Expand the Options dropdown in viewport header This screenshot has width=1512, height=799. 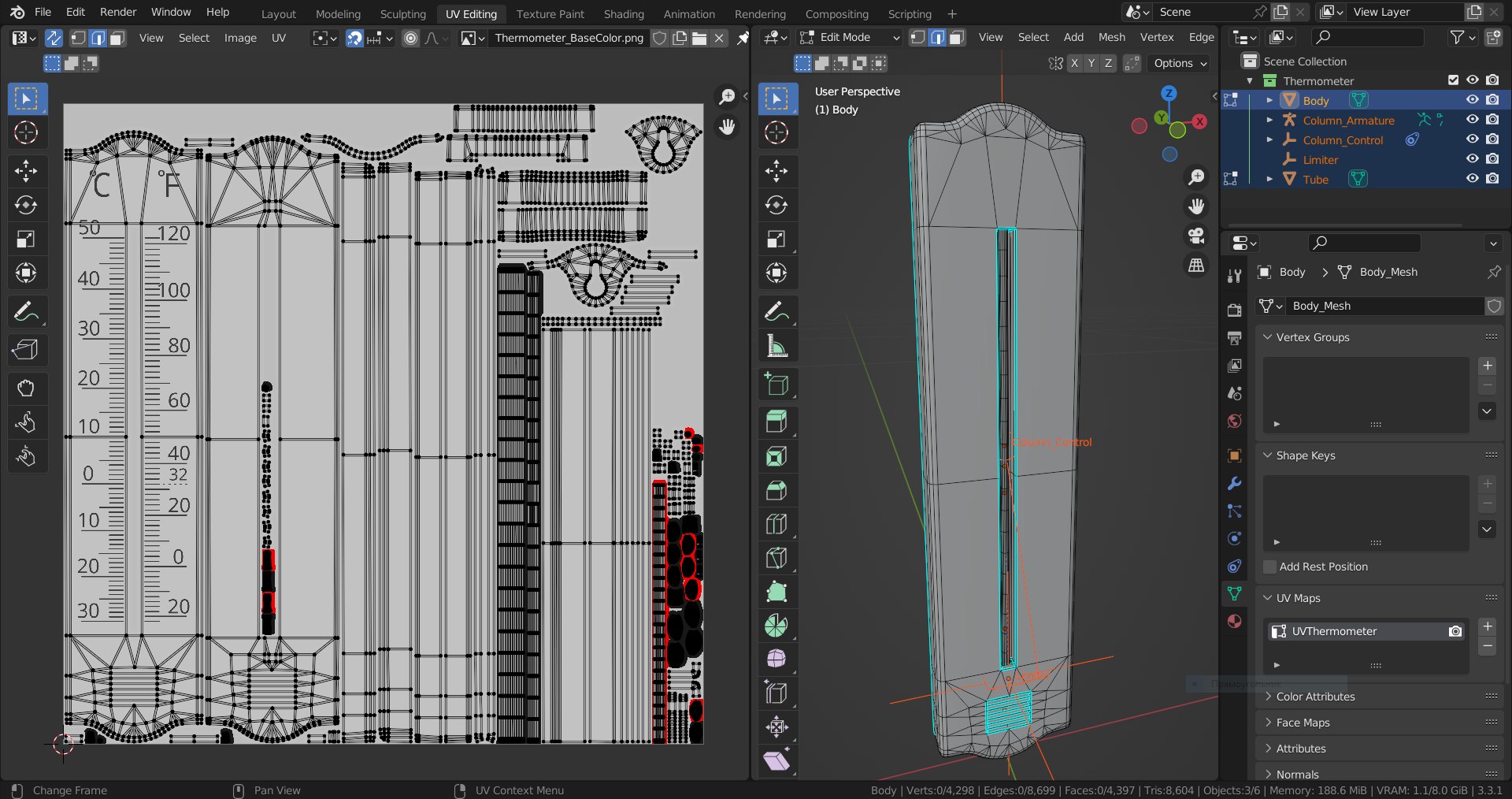click(1179, 63)
